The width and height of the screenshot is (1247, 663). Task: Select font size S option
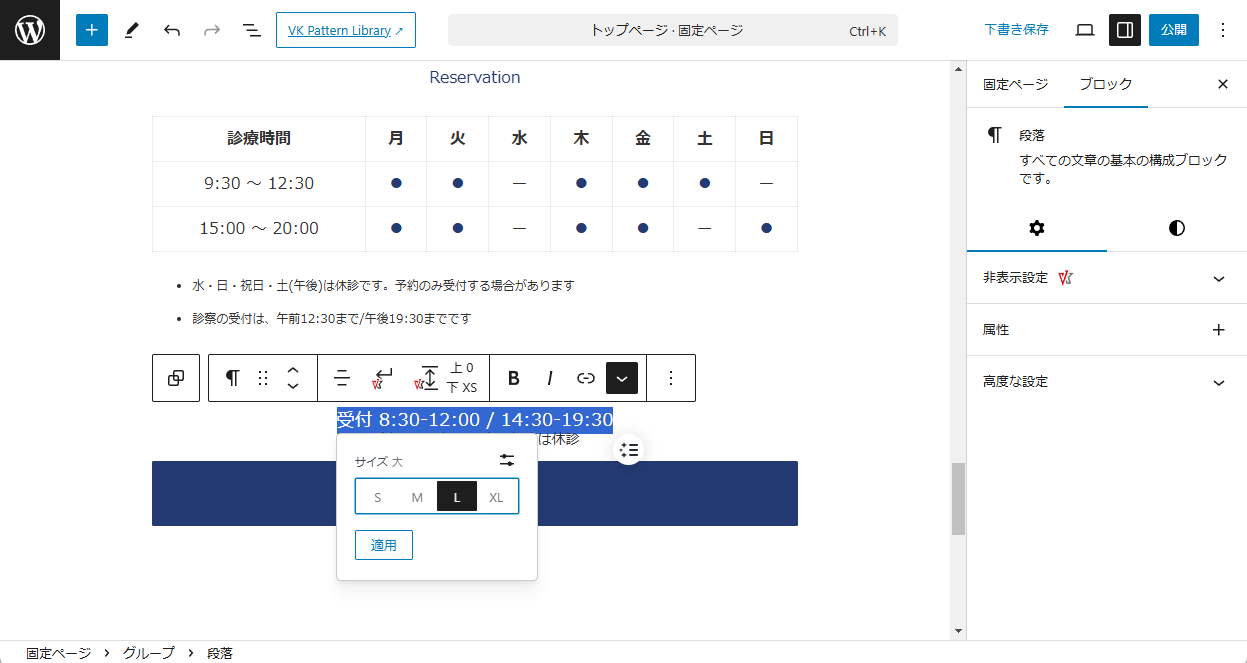click(377, 497)
